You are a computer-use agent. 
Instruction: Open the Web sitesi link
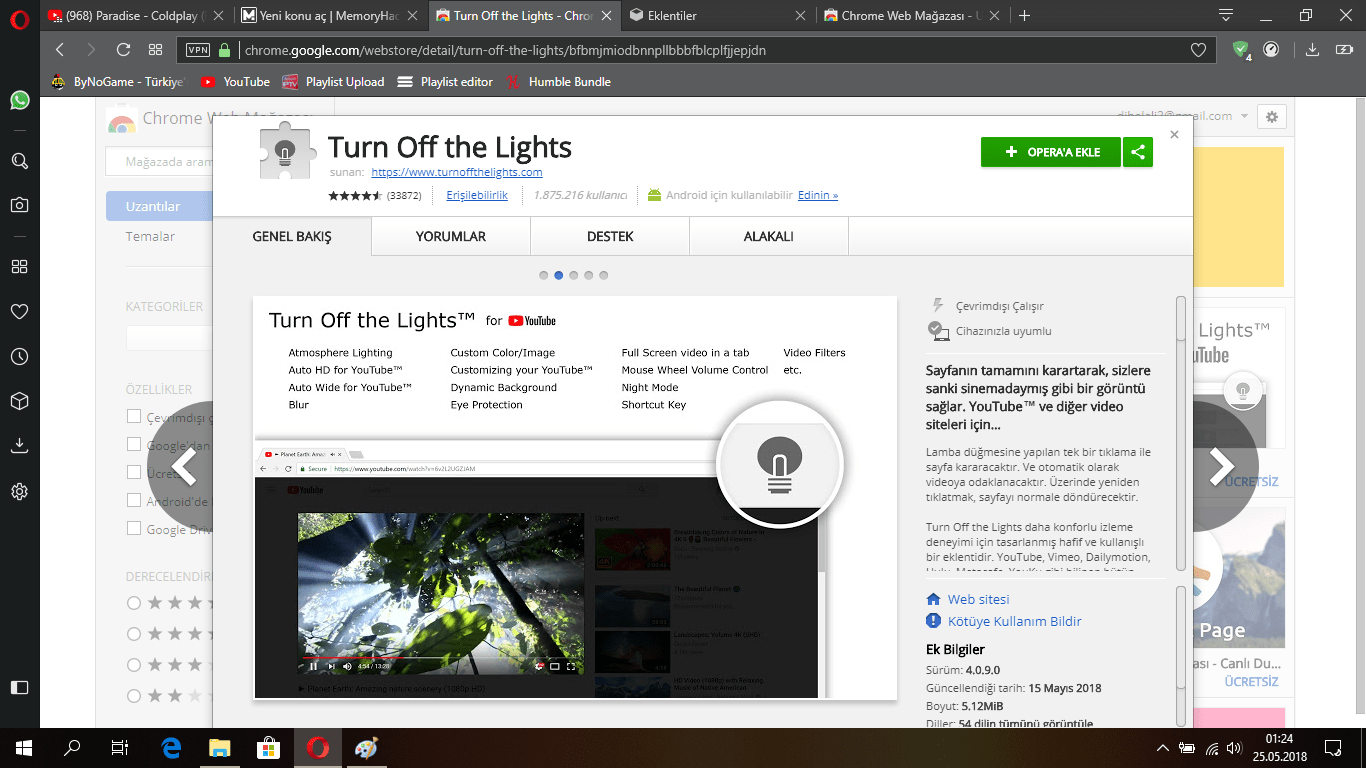point(979,599)
